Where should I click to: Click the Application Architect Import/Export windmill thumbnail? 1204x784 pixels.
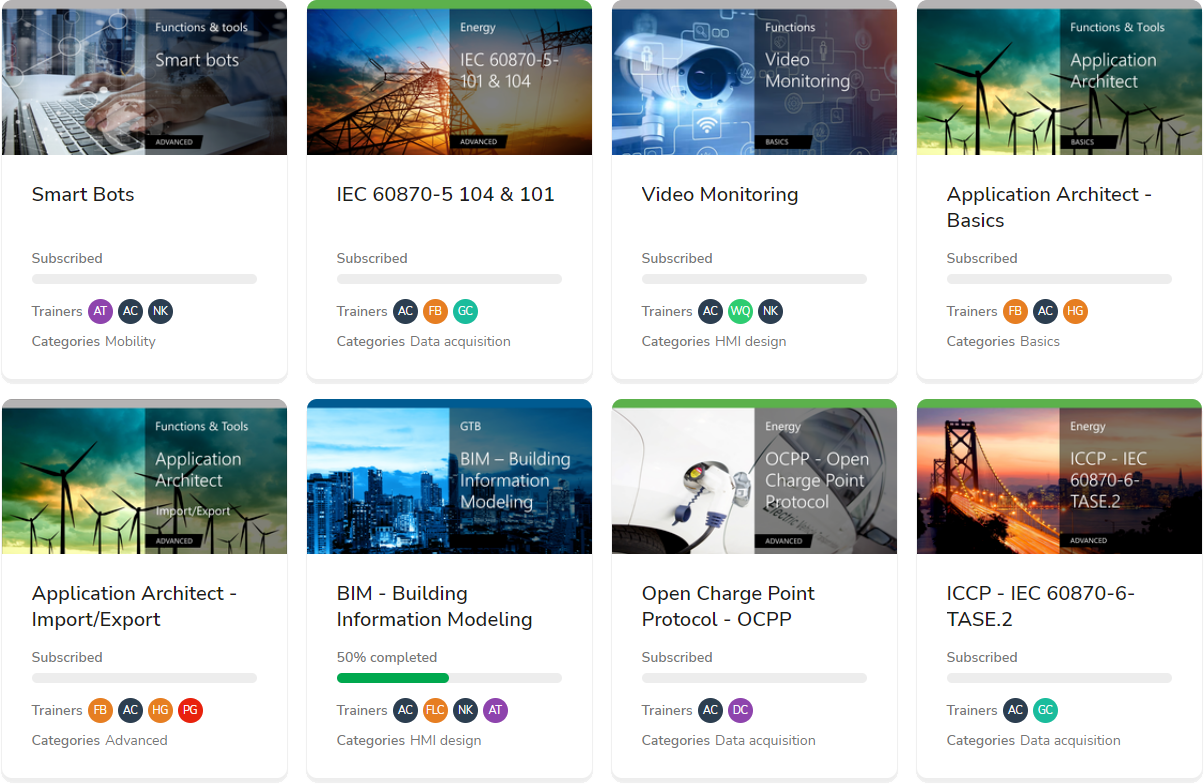(x=144, y=478)
